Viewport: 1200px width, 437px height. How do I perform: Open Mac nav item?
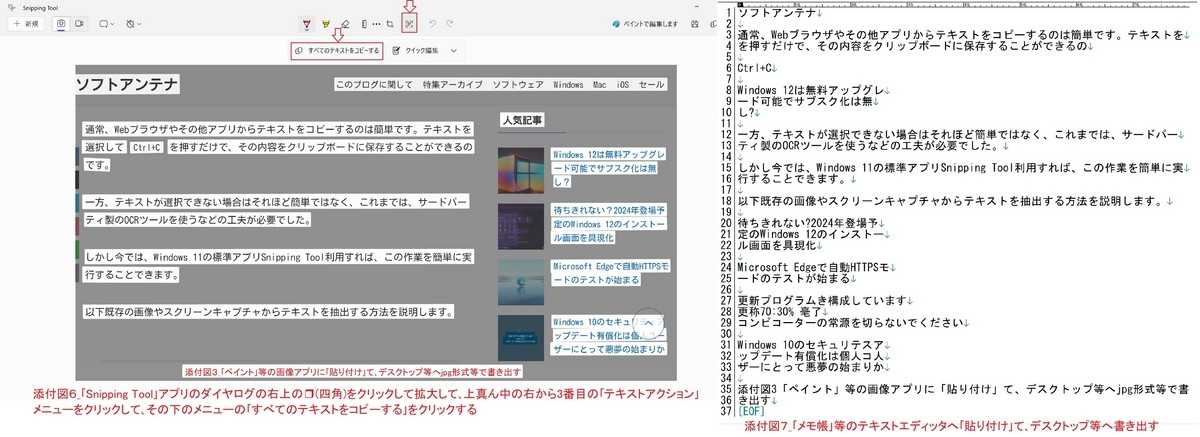tap(600, 85)
